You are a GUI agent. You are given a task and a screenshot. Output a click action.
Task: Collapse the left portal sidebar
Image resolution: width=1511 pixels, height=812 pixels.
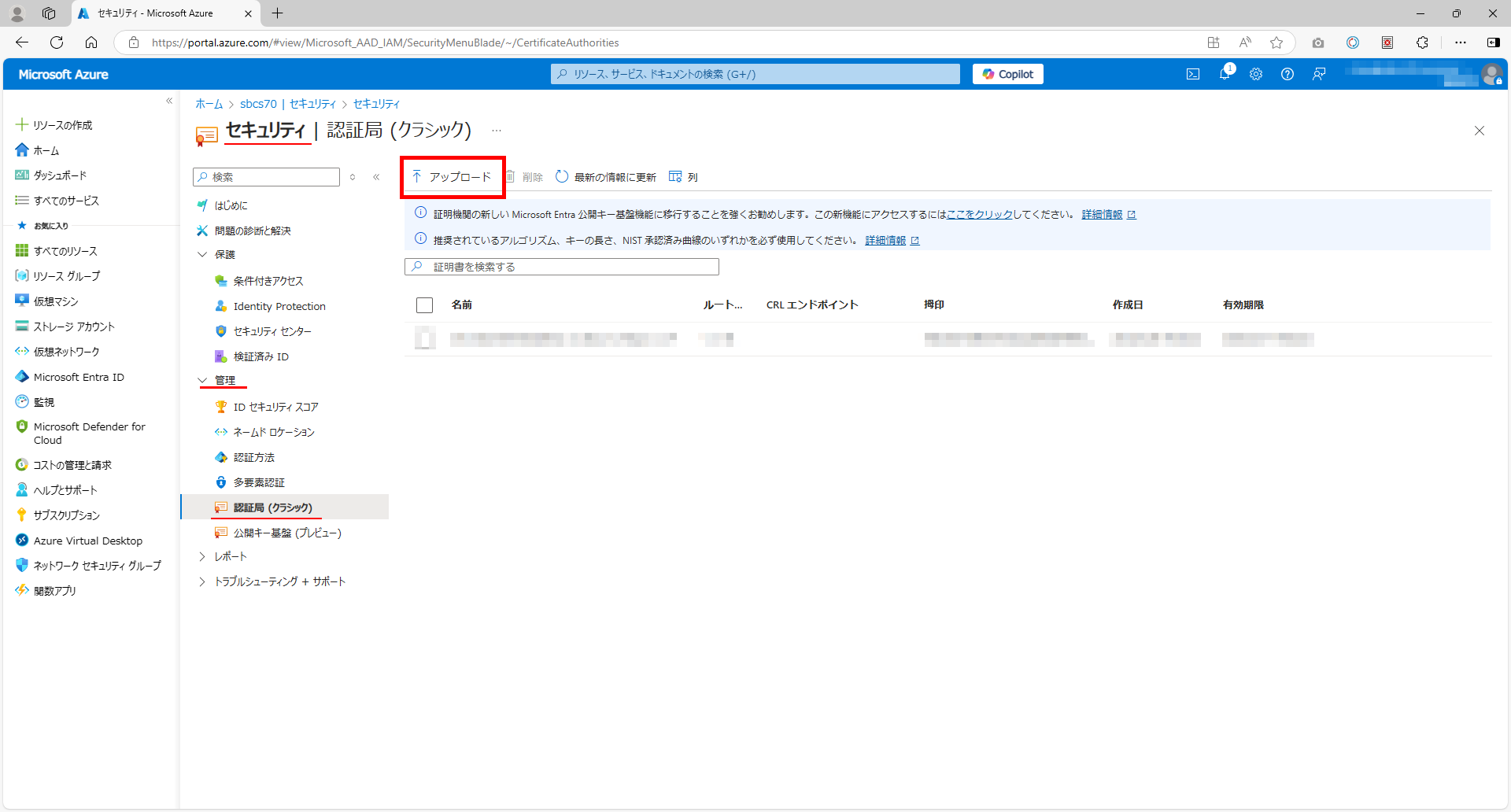pos(169,101)
